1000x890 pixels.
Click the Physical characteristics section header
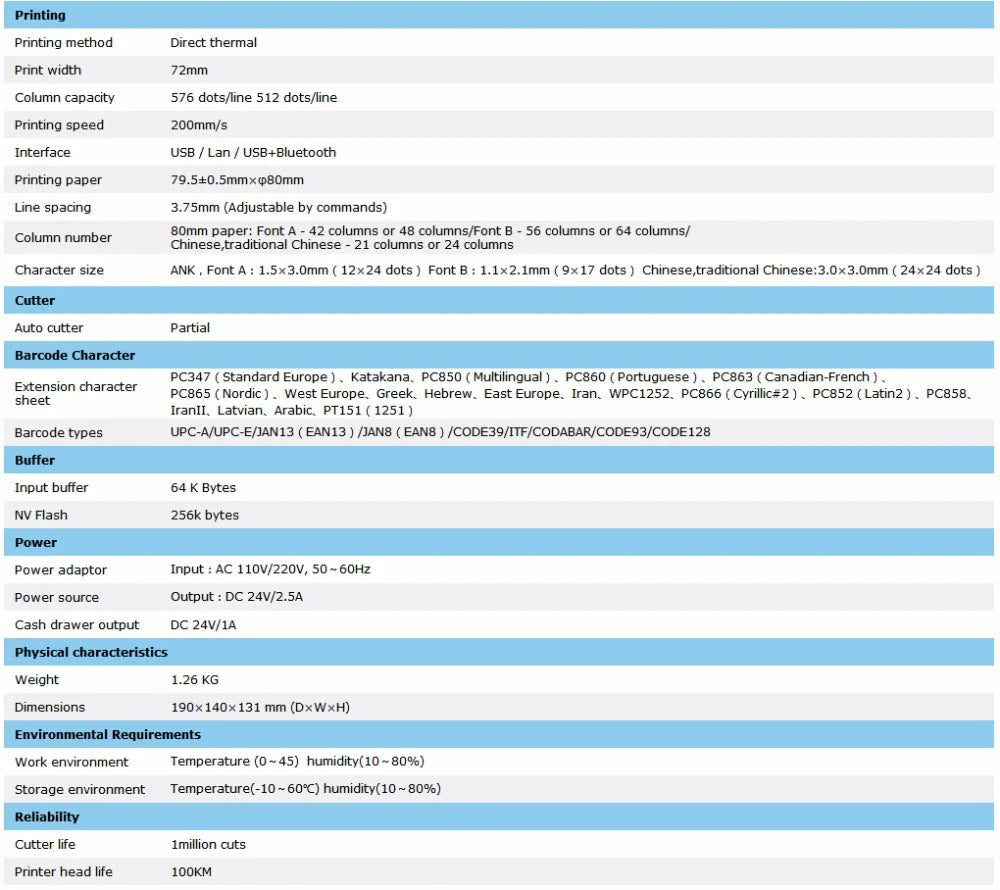pyautogui.click(x=499, y=652)
